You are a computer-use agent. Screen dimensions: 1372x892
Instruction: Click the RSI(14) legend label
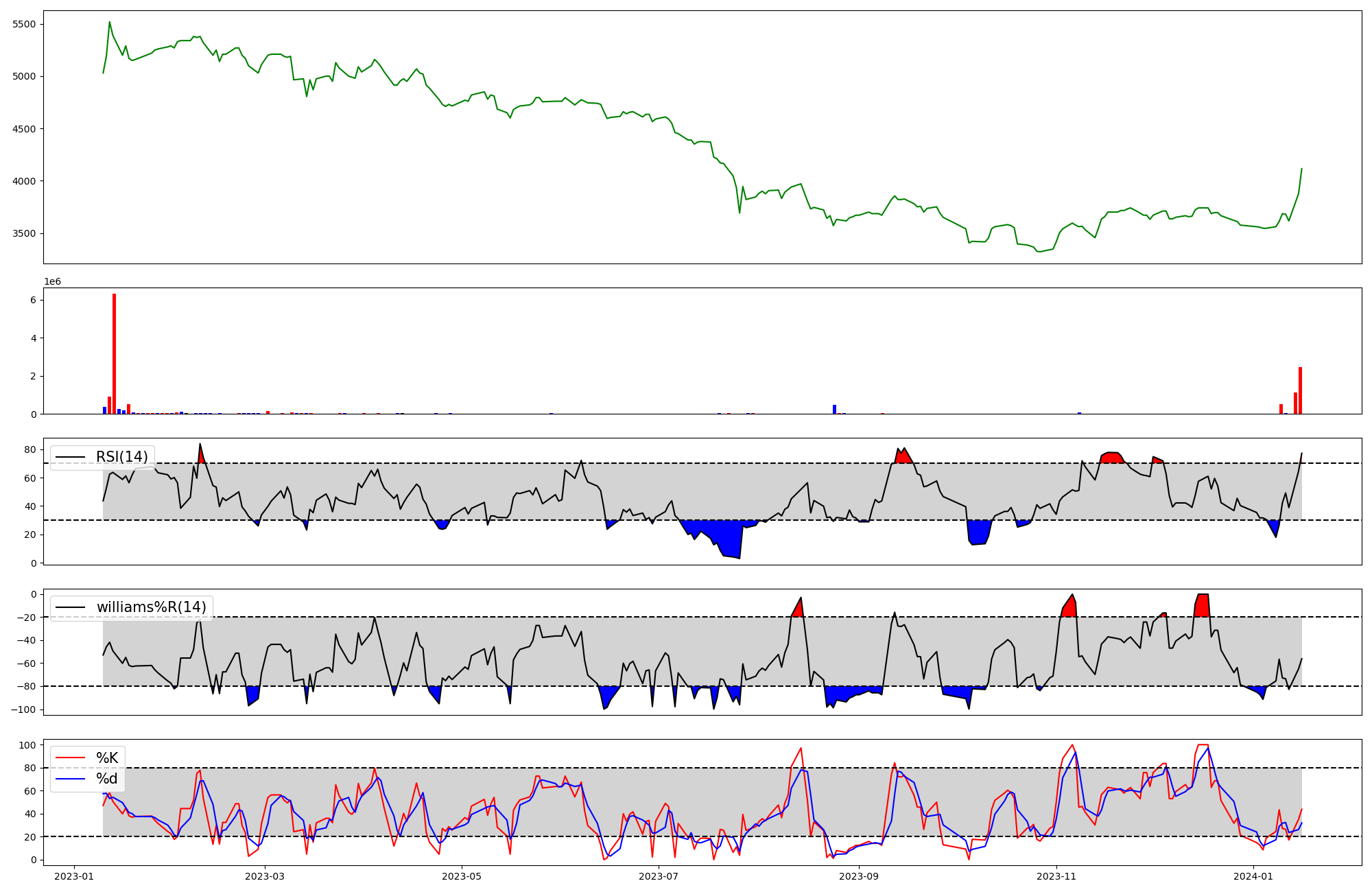pyautogui.click(x=121, y=457)
